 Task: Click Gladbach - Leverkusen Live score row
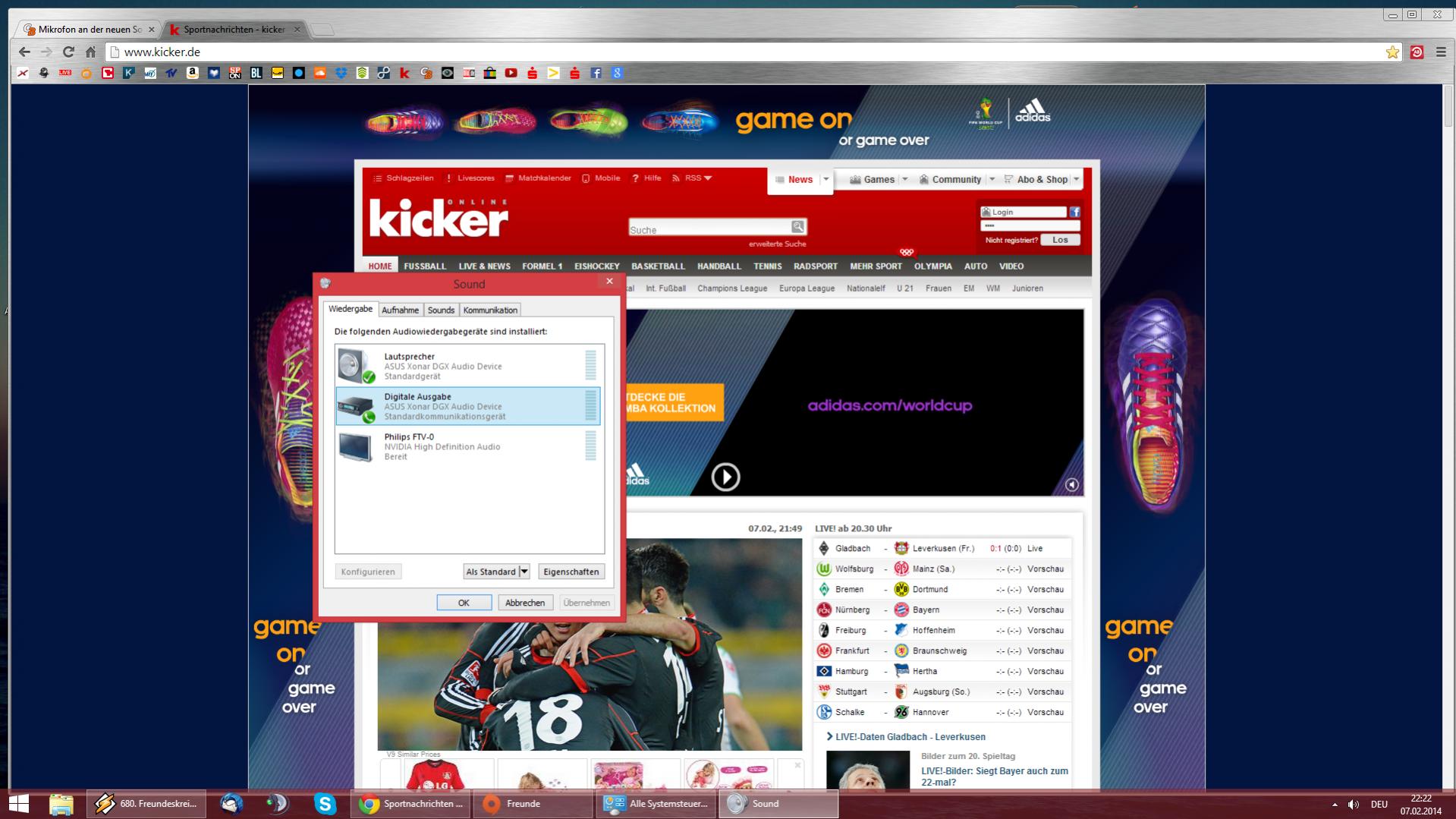[x=942, y=548]
